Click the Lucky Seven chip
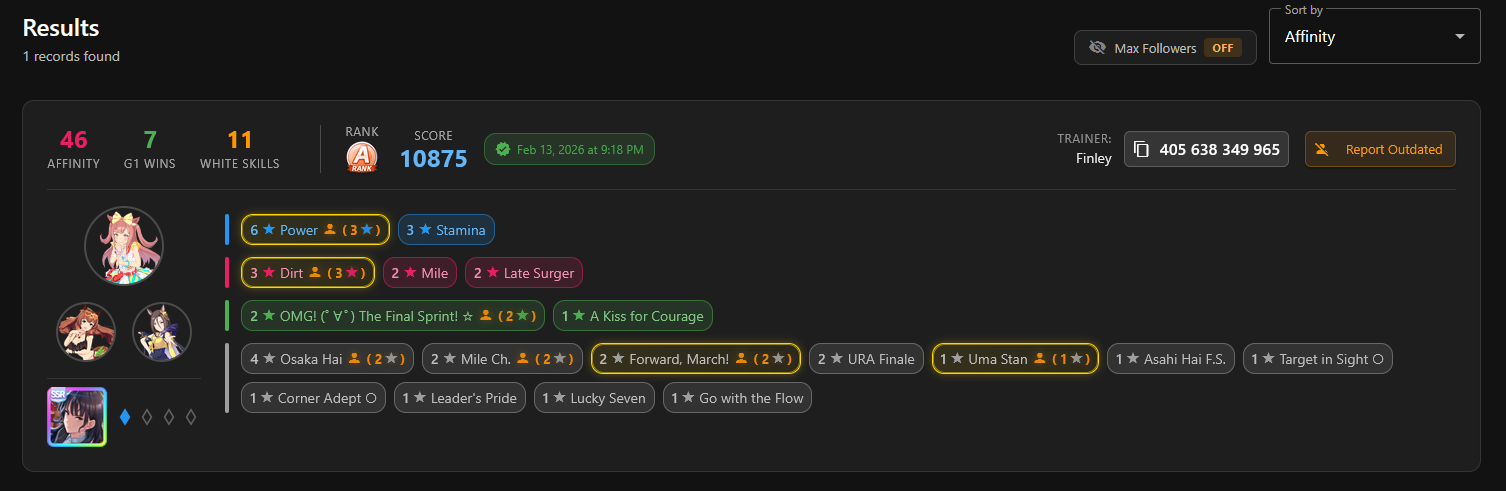The height and width of the screenshot is (491, 1506). [594, 398]
